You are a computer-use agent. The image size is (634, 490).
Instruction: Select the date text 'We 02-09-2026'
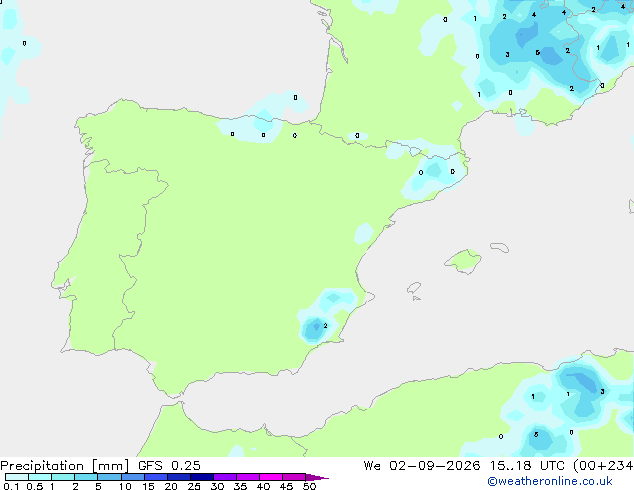pos(422,466)
